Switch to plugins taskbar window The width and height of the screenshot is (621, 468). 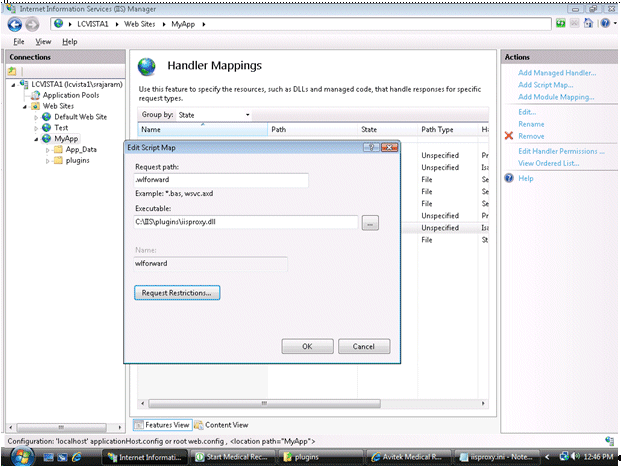320,457
